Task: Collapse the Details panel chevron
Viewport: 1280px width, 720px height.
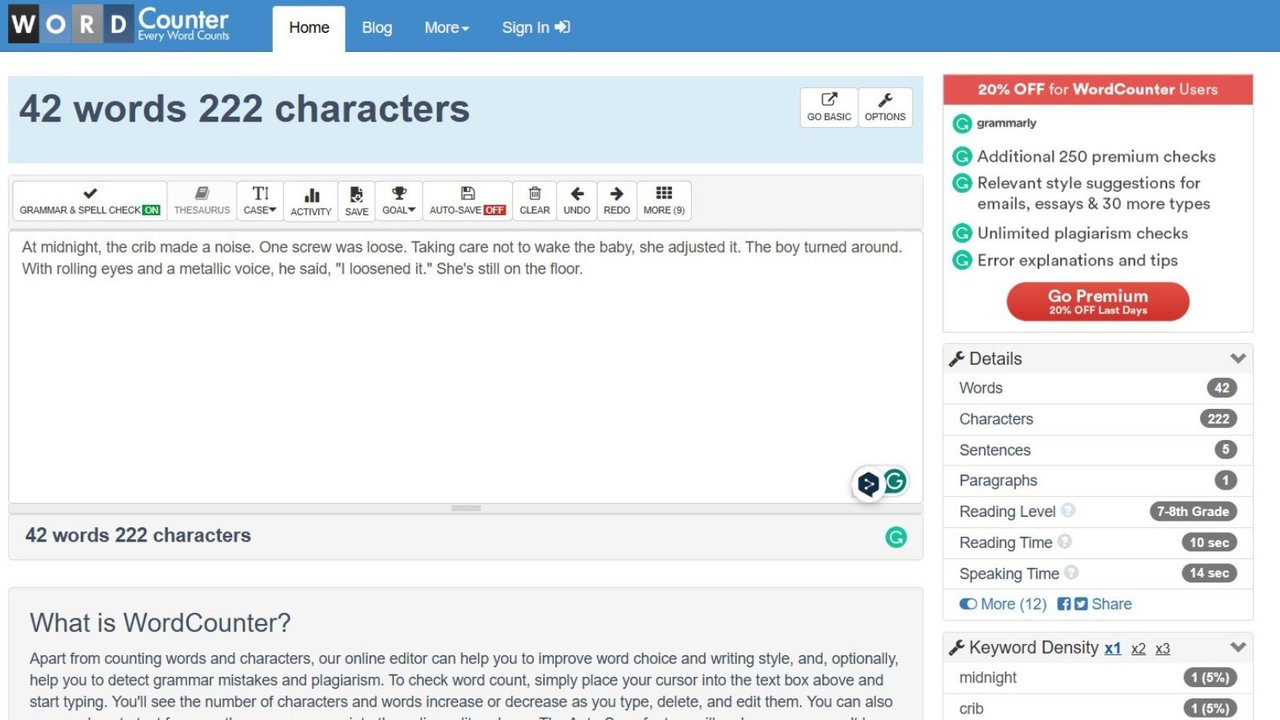Action: (1238, 359)
